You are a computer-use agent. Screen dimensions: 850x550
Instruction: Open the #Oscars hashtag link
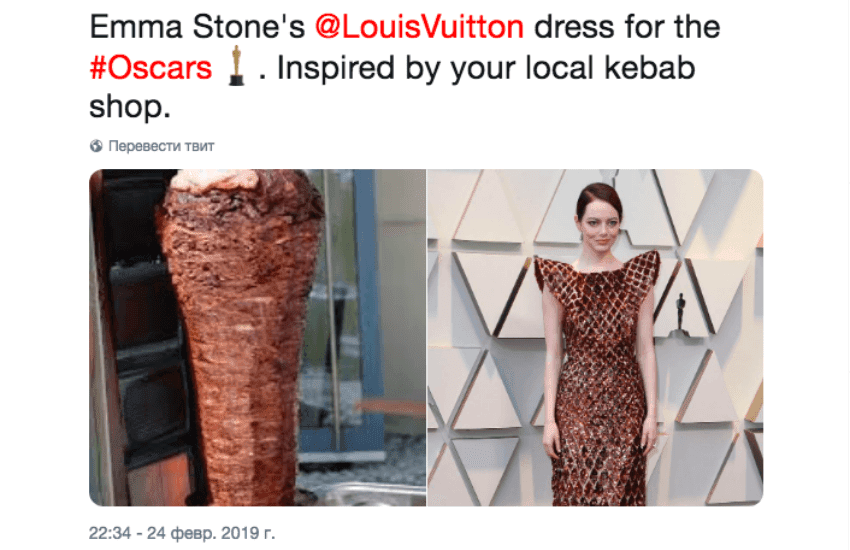click(x=150, y=68)
